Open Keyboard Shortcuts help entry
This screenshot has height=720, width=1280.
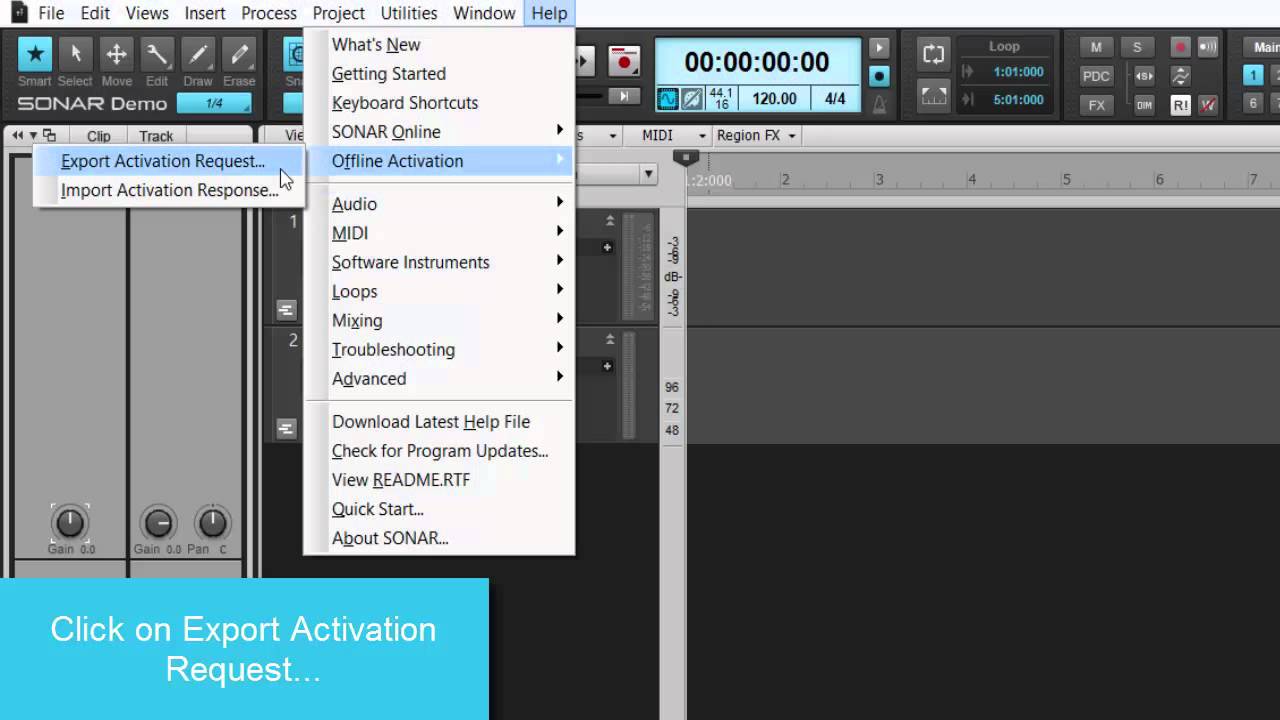point(439,103)
